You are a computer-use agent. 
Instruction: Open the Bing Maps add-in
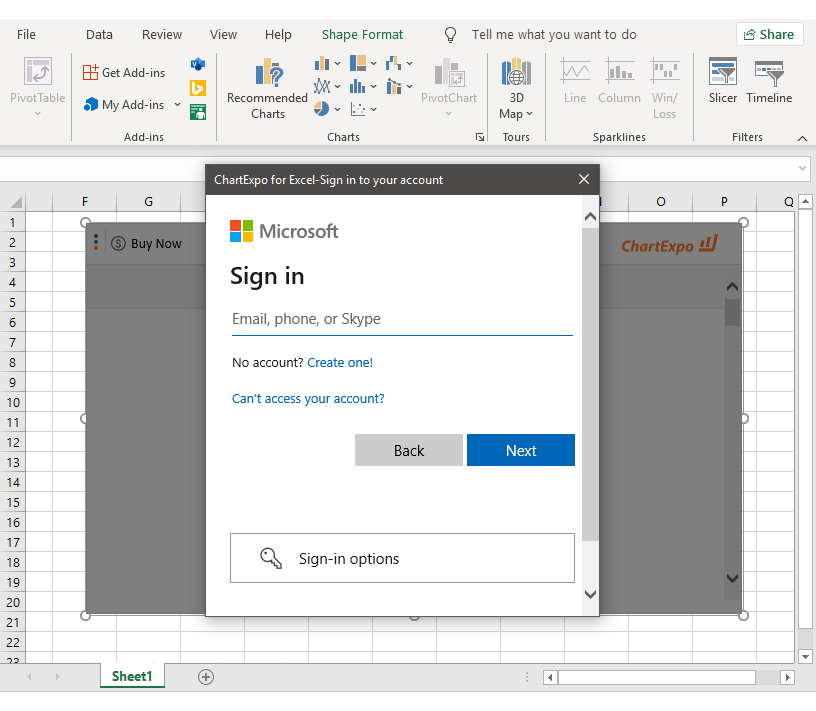pyautogui.click(x=198, y=88)
